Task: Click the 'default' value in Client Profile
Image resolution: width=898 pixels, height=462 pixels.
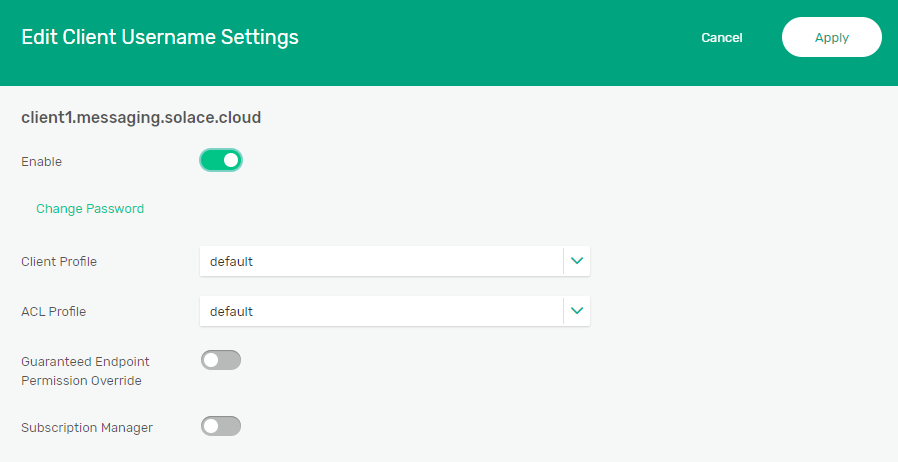Action: click(232, 262)
